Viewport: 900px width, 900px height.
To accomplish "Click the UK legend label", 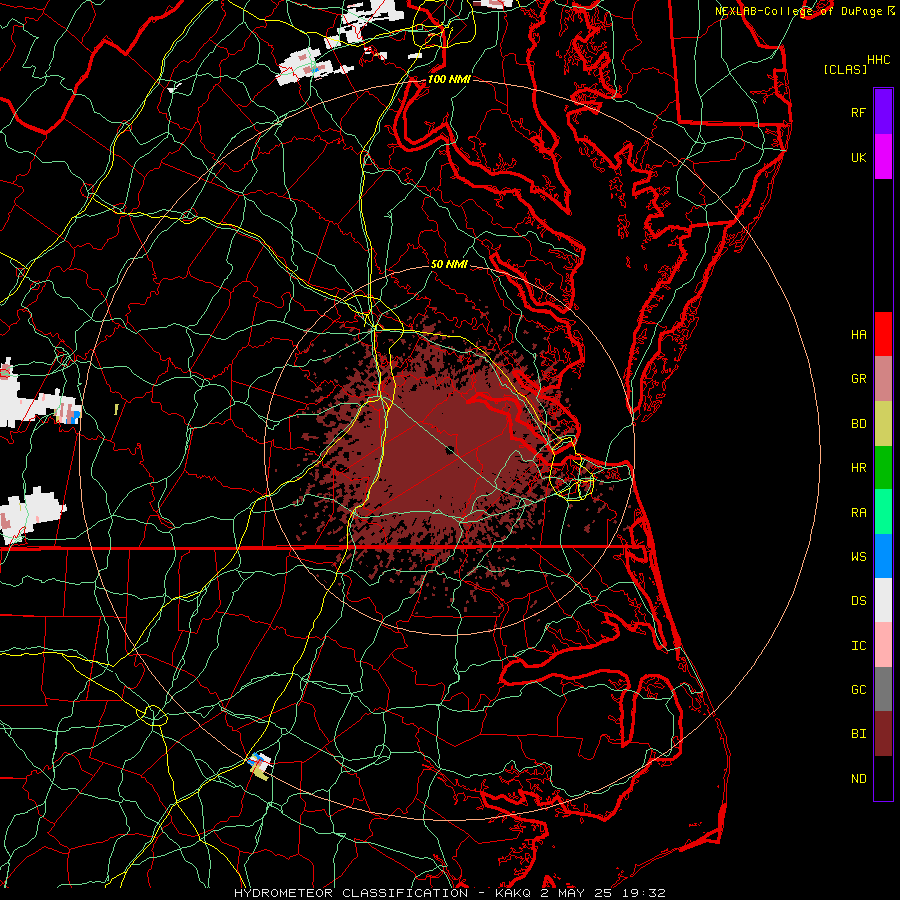I will pyautogui.click(x=858, y=157).
